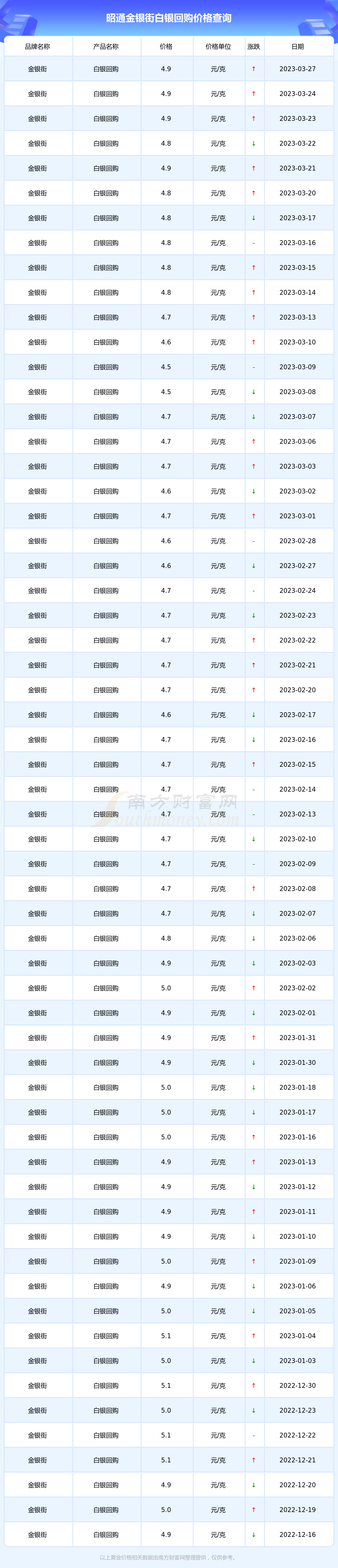338x1568 pixels.
Task: Click the down arrow in 2023-02-27 row
Action: click(x=254, y=566)
